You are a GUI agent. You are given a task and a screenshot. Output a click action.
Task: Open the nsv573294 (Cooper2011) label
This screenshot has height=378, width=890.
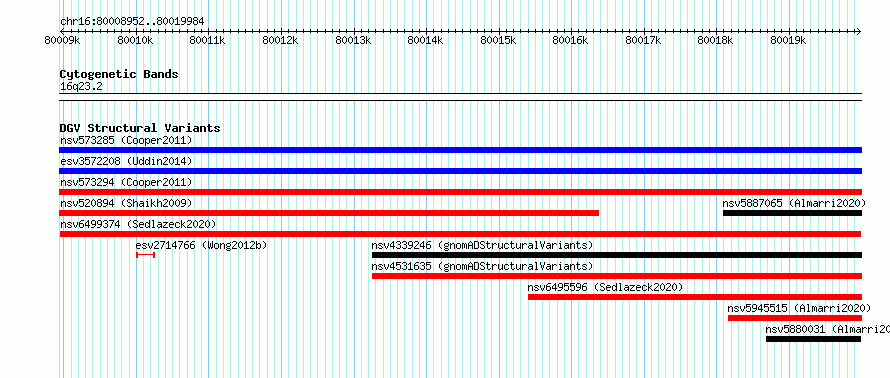(126, 182)
